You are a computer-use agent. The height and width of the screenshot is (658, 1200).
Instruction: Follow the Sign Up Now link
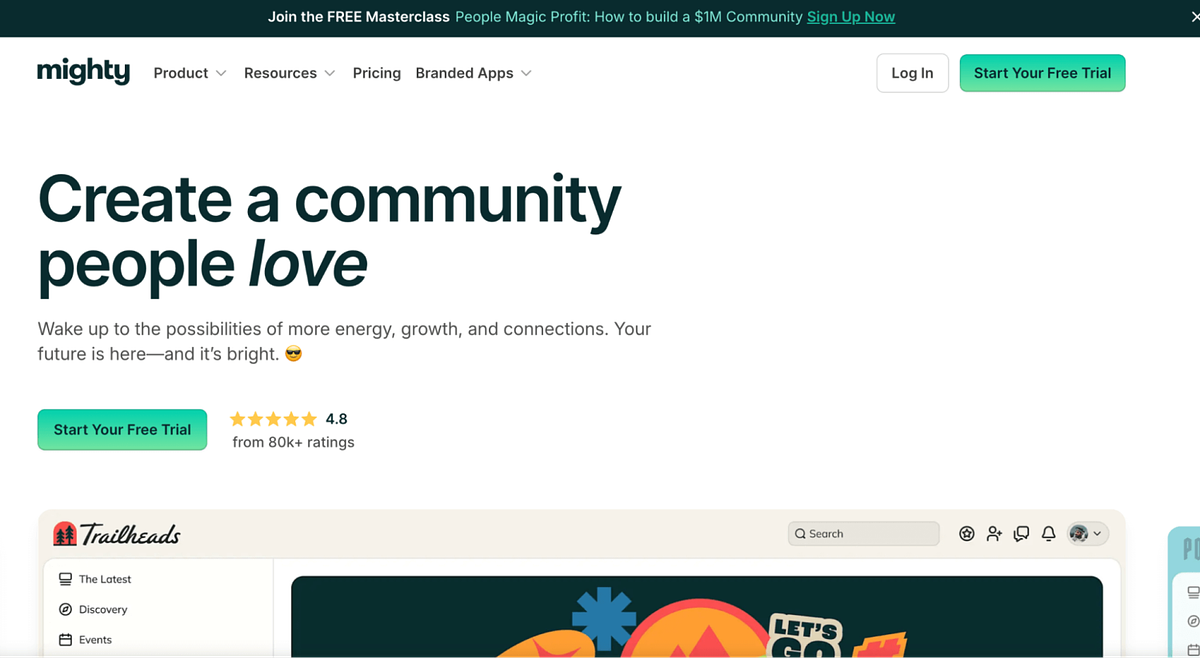pos(850,17)
